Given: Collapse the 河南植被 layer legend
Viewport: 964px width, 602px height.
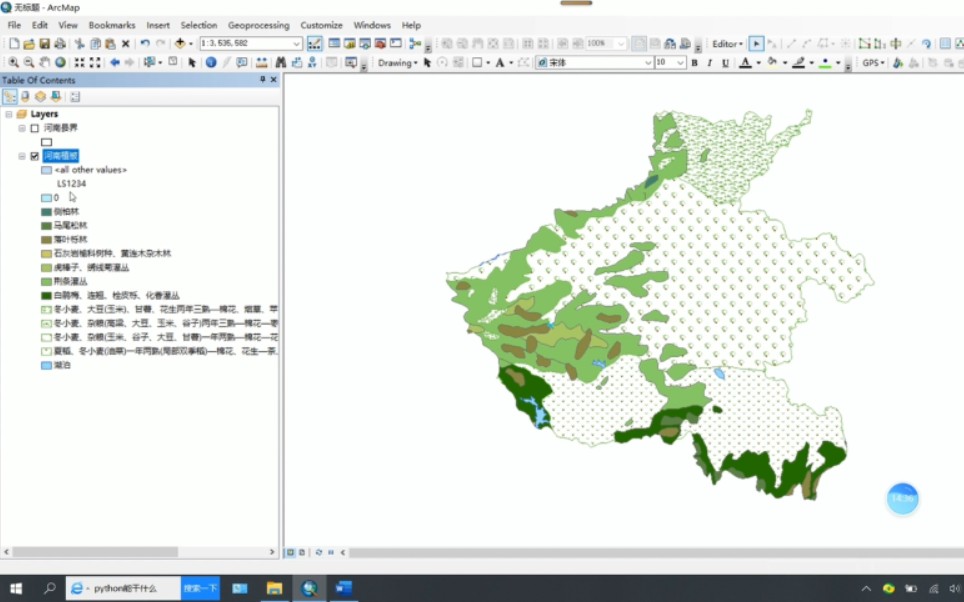Looking at the screenshot, I should 22,156.
